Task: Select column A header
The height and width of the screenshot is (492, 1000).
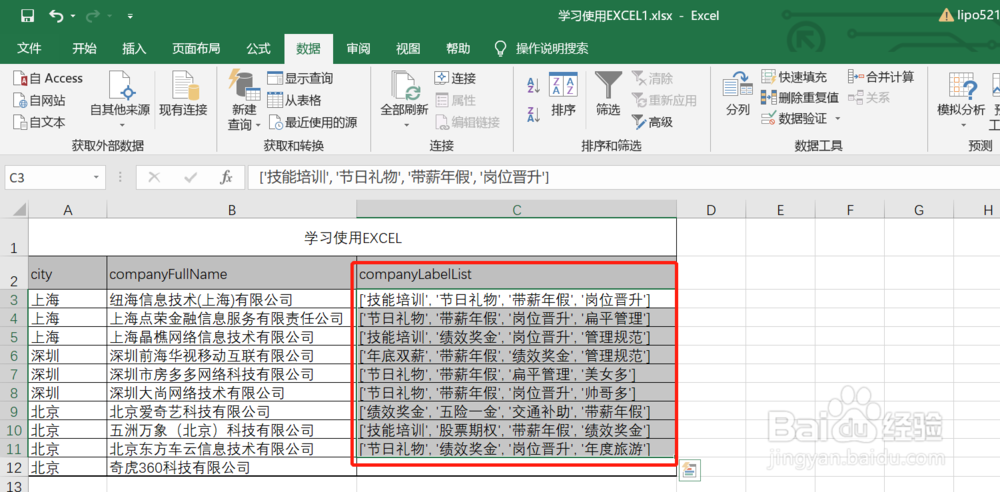Action: (x=68, y=210)
